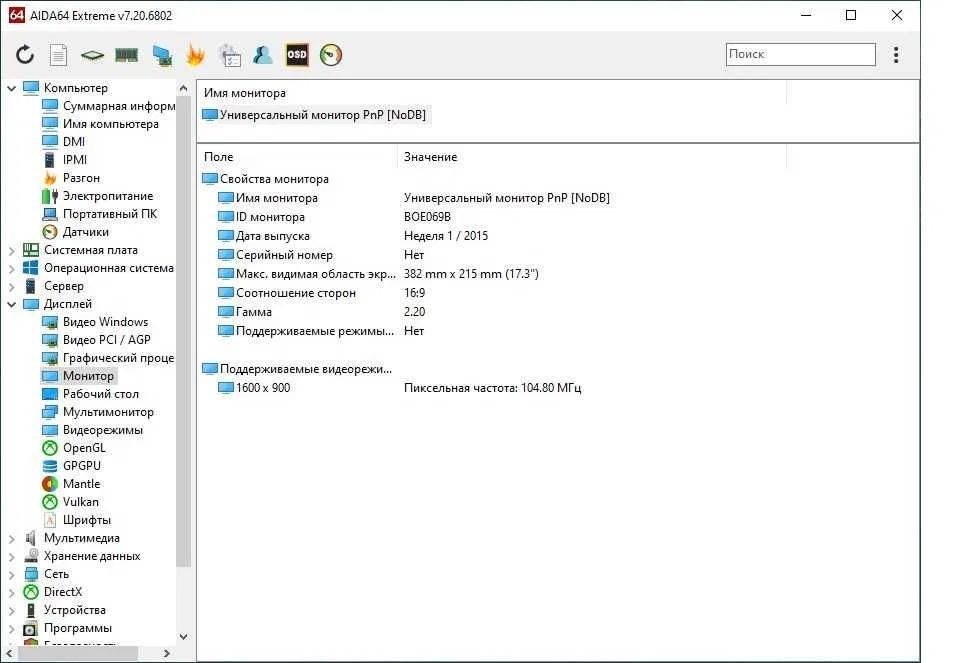Screen dimensions: 960x663
Task: Click the AIDA64 logo in title bar
Action: pos(17,15)
